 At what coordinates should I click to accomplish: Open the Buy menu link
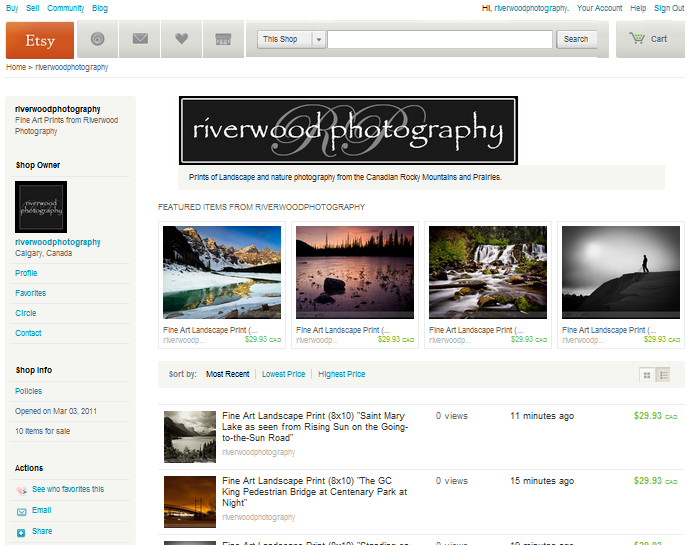tap(12, 8)
